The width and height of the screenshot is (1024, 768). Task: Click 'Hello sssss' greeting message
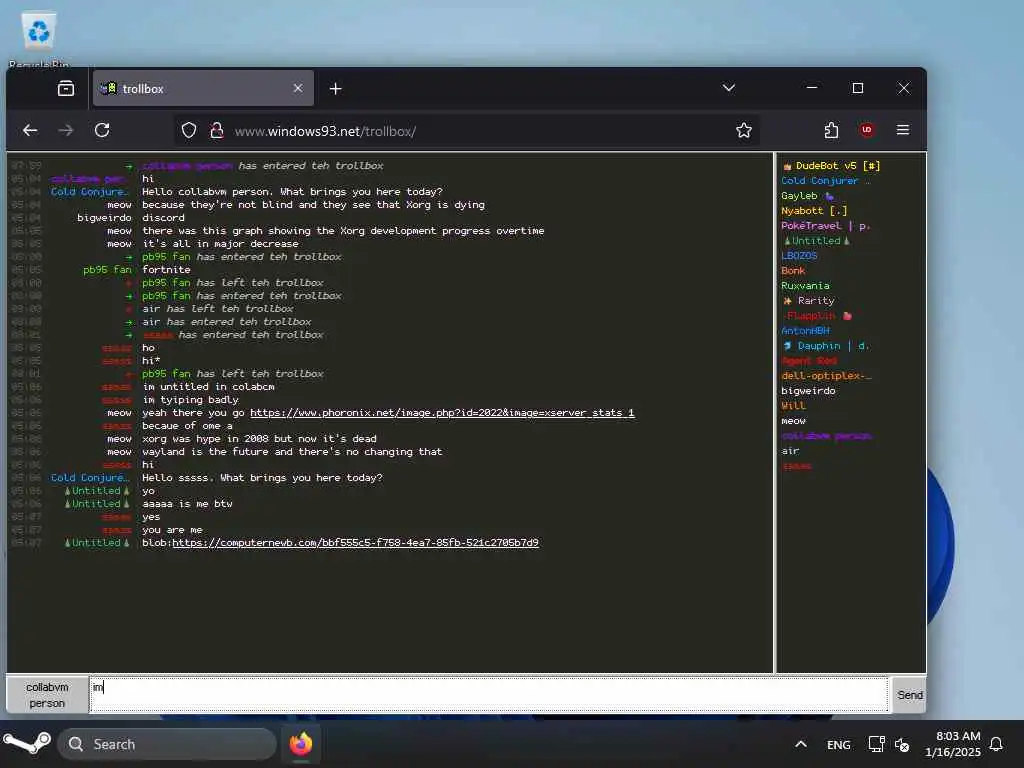[x=262, y=478]
